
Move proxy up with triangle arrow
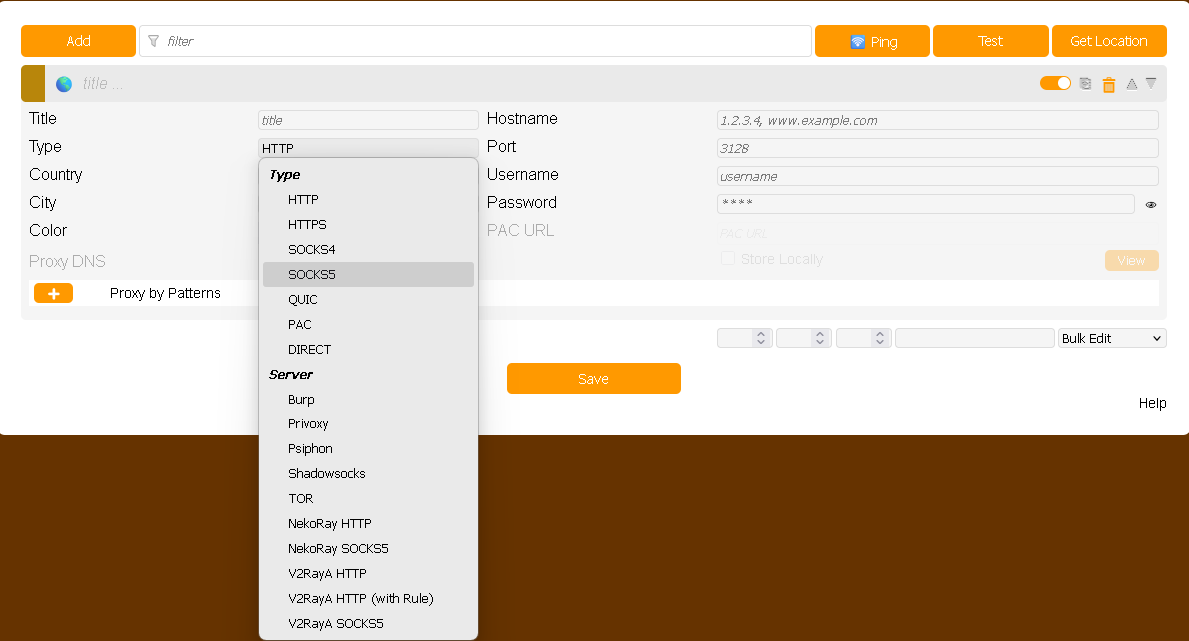point(1132,84)
